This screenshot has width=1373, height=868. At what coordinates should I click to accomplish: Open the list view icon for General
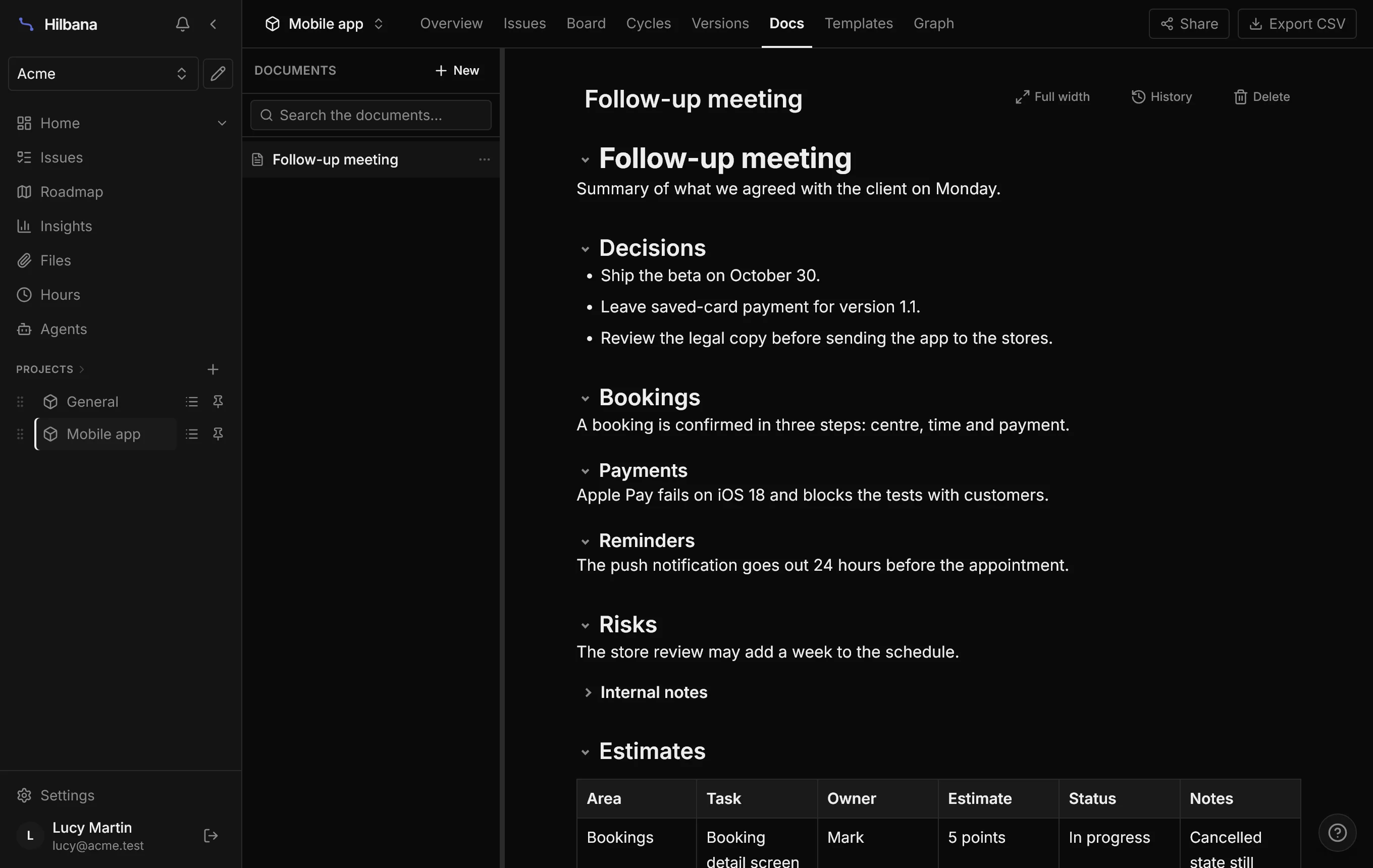pyautogui.click(x=192, y=402)
